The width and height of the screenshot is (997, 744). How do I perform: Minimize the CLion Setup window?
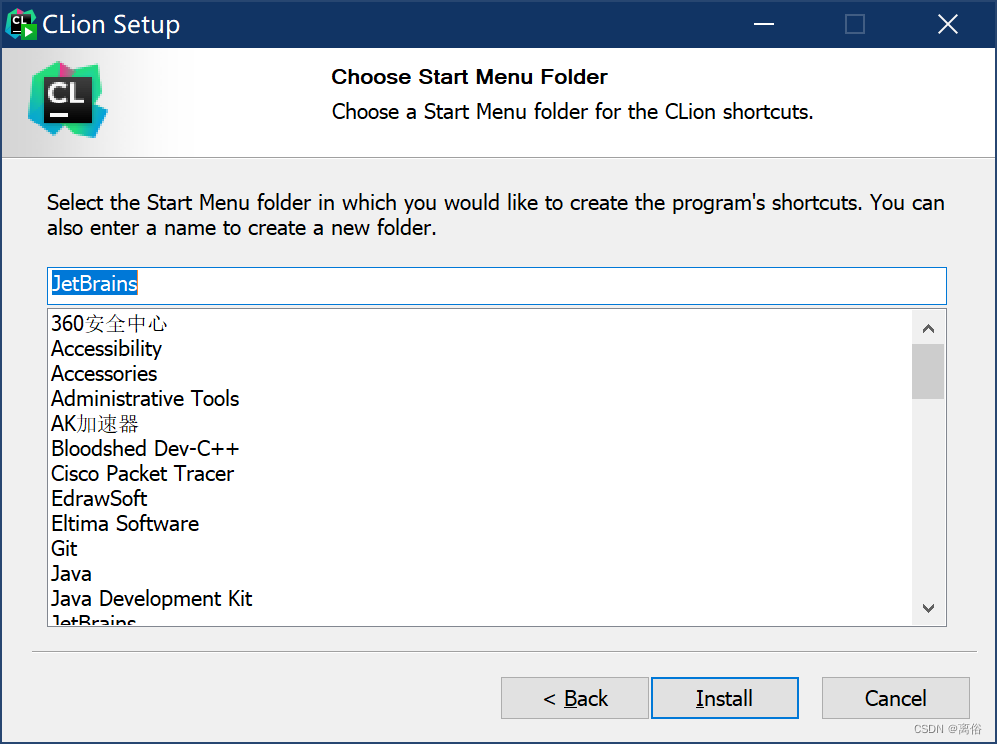(x=764, y=24)
